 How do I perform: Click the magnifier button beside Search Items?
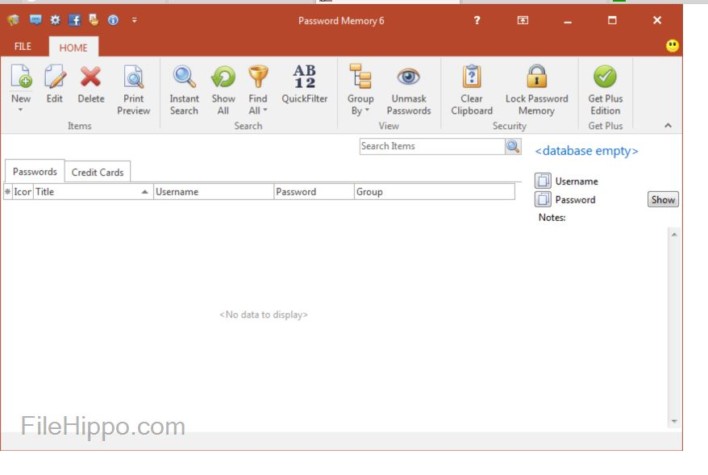click(513, 146)
